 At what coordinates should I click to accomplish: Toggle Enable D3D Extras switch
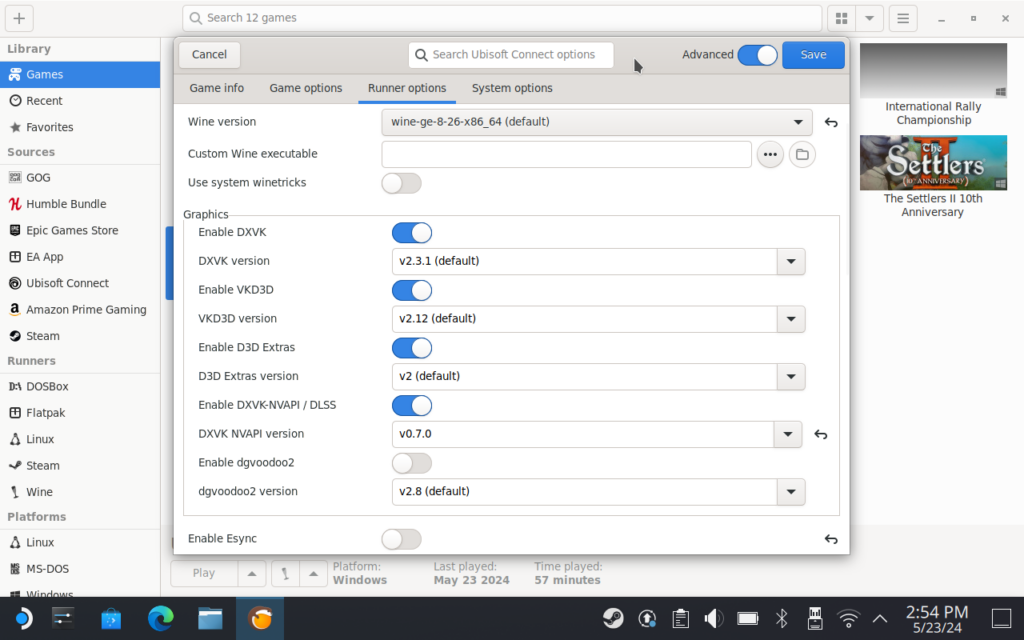coord(411,347)
